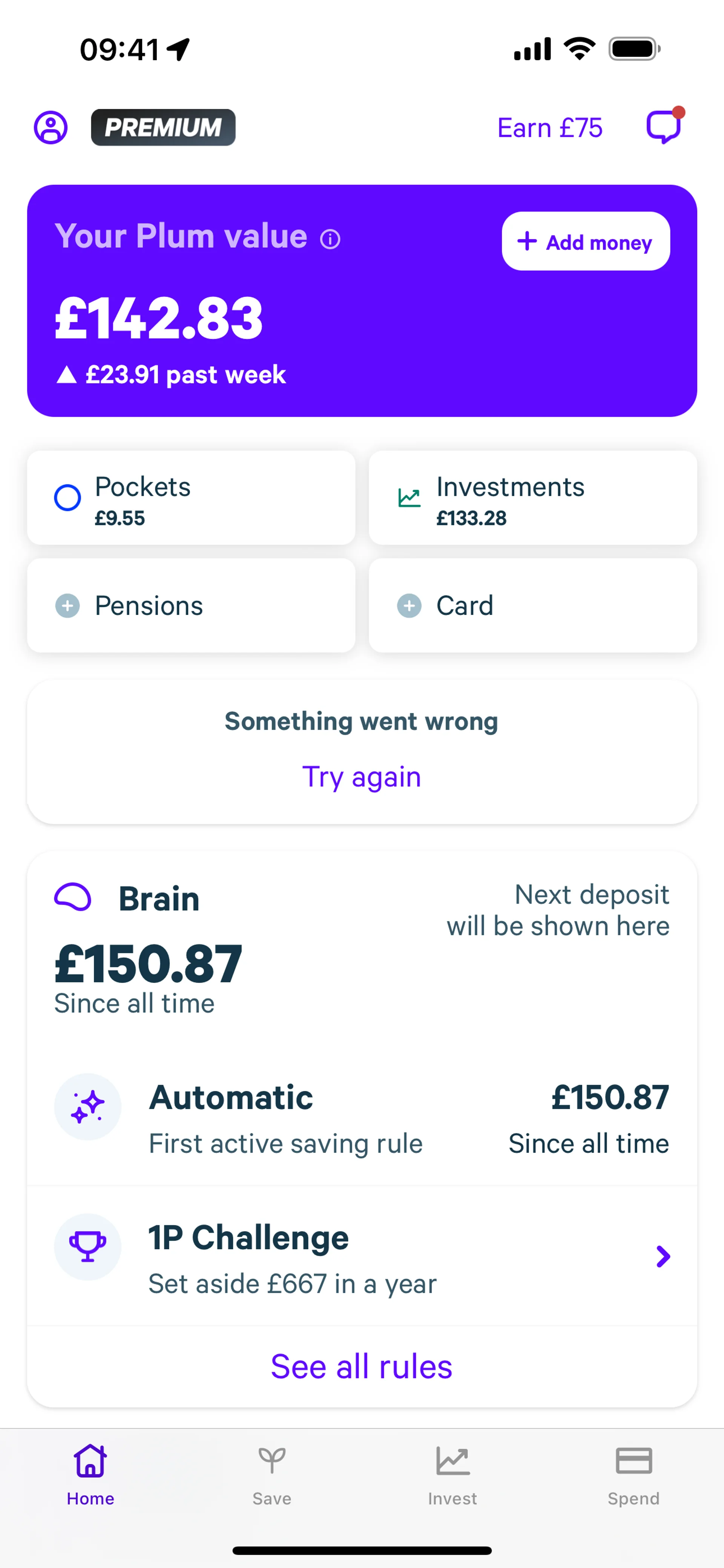Tap the Pensions plus icon
The height and width of the screenshot is (1568, 724).
click(x=67, y=606)
